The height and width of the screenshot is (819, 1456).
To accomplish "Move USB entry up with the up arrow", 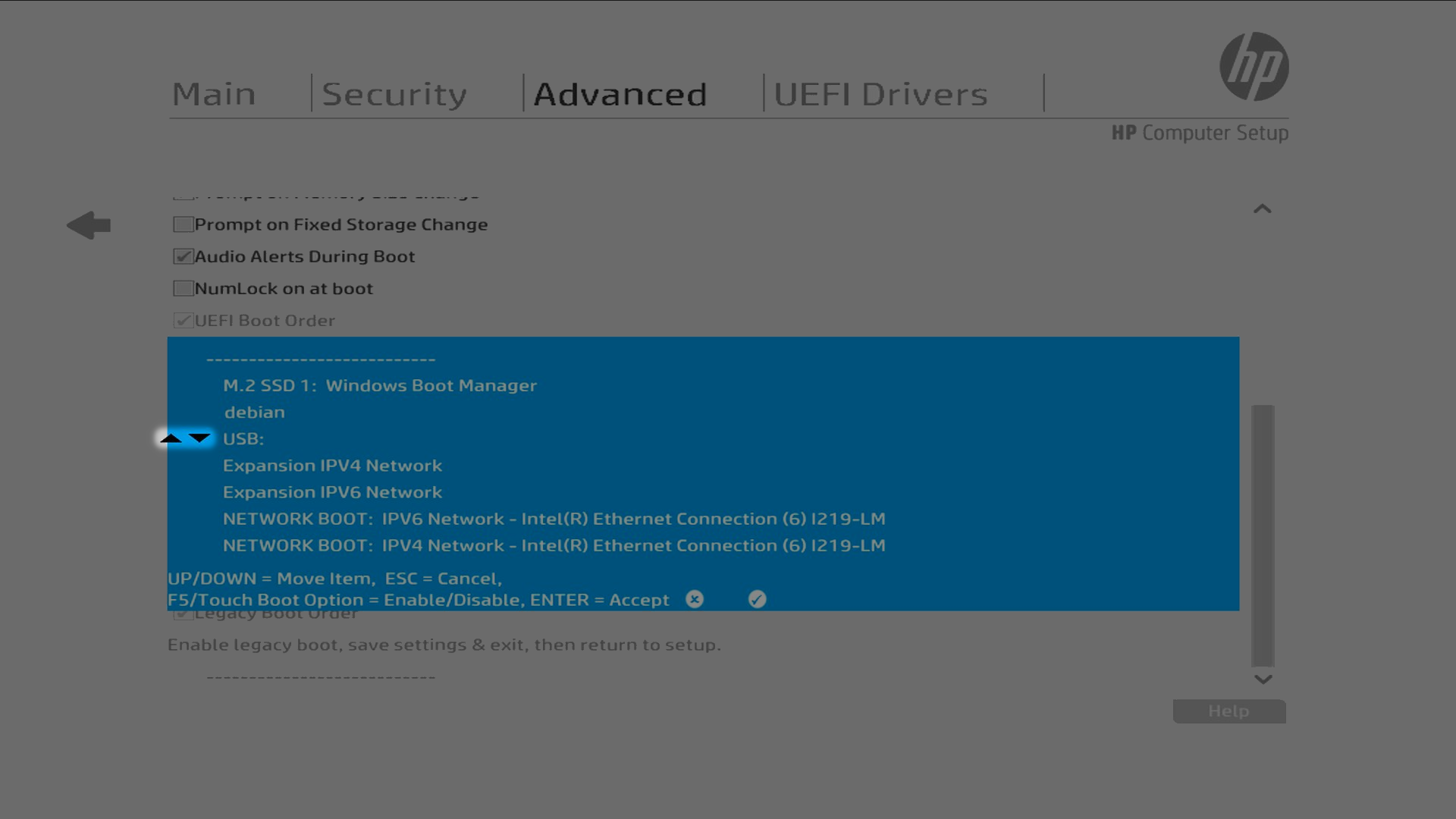I will 171,438.
